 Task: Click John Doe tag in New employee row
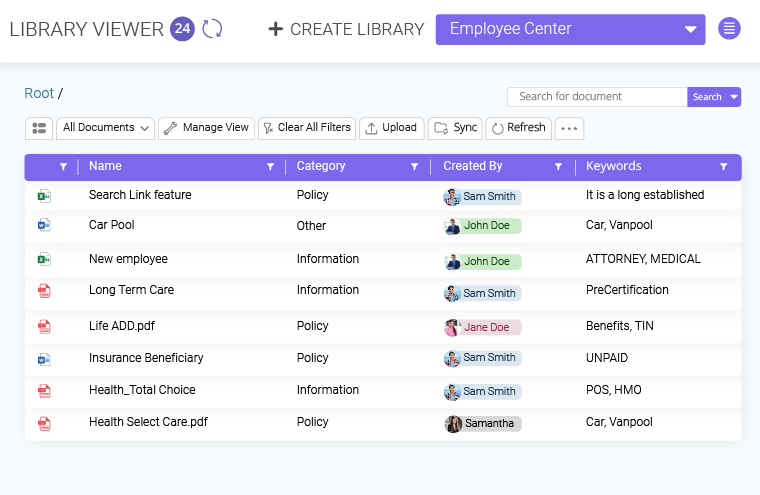(483, 262)
